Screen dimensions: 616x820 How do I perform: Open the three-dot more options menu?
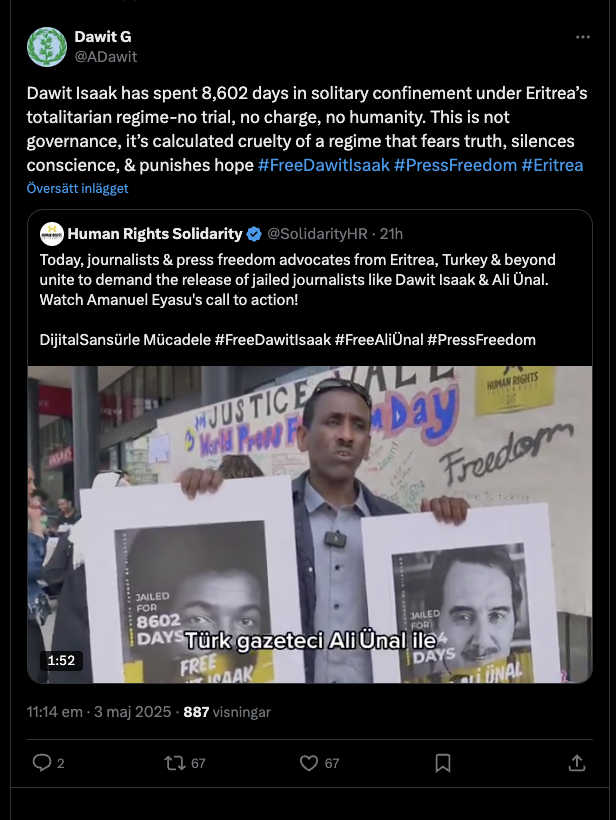pyautogui.click(x=583, y=37)
